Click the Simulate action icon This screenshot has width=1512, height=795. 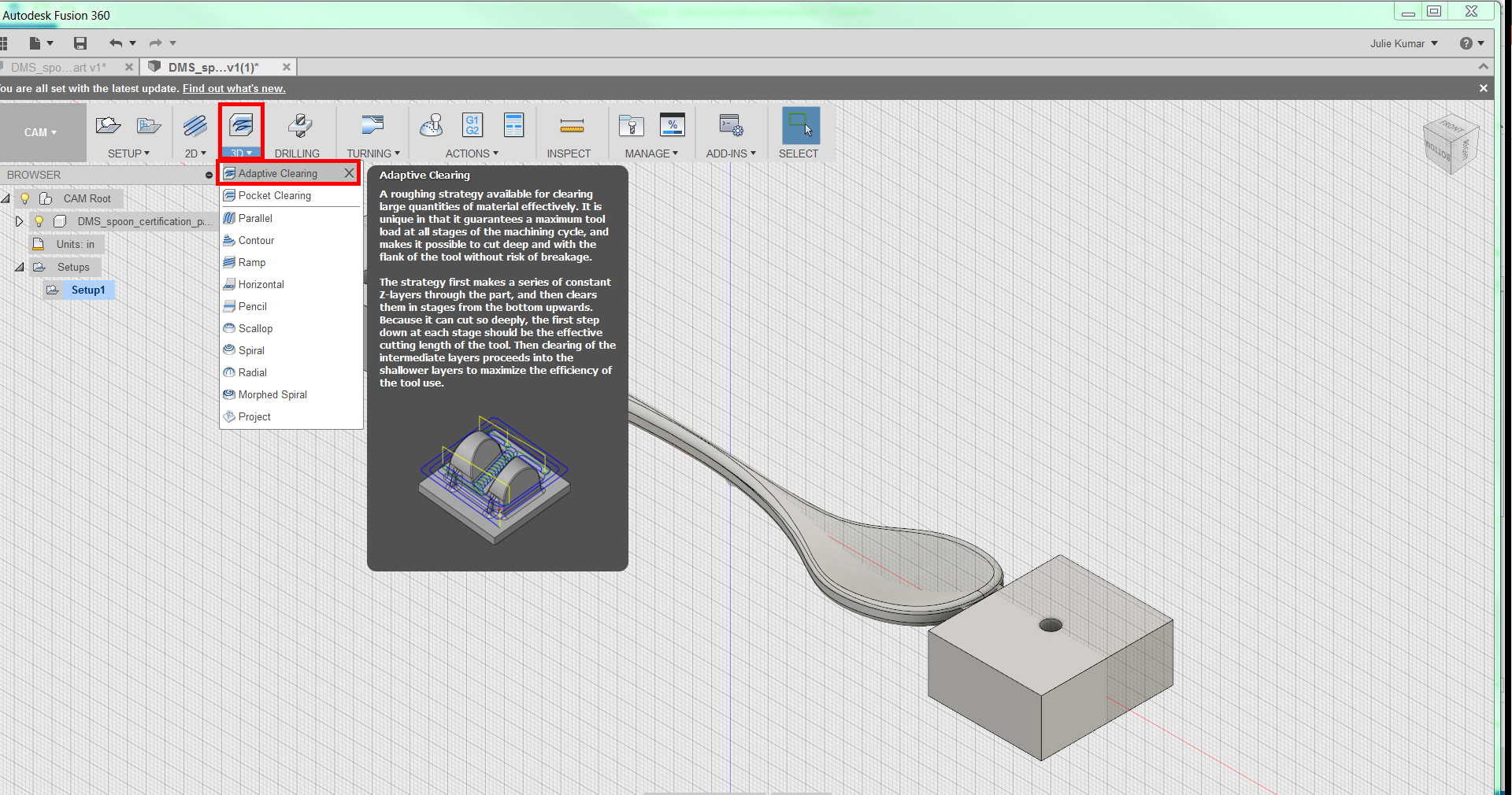point(432,125)
